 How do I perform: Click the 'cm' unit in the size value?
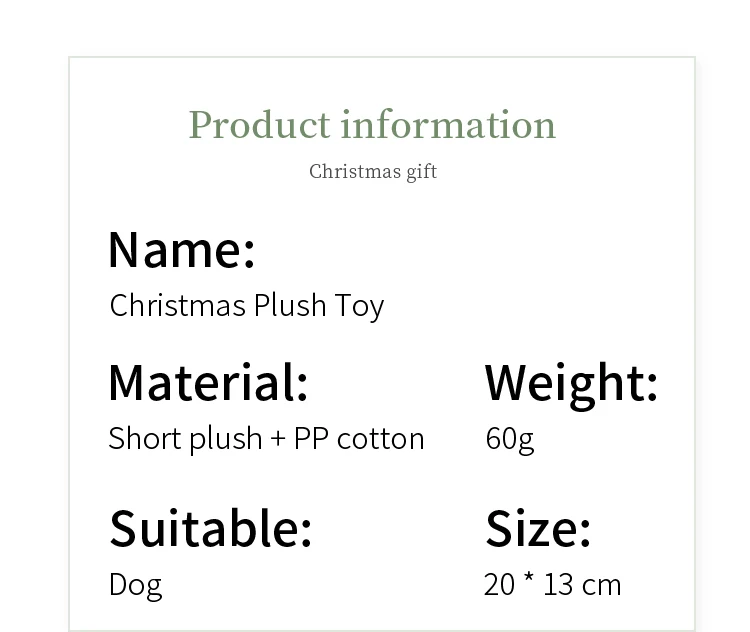(601, 585)
